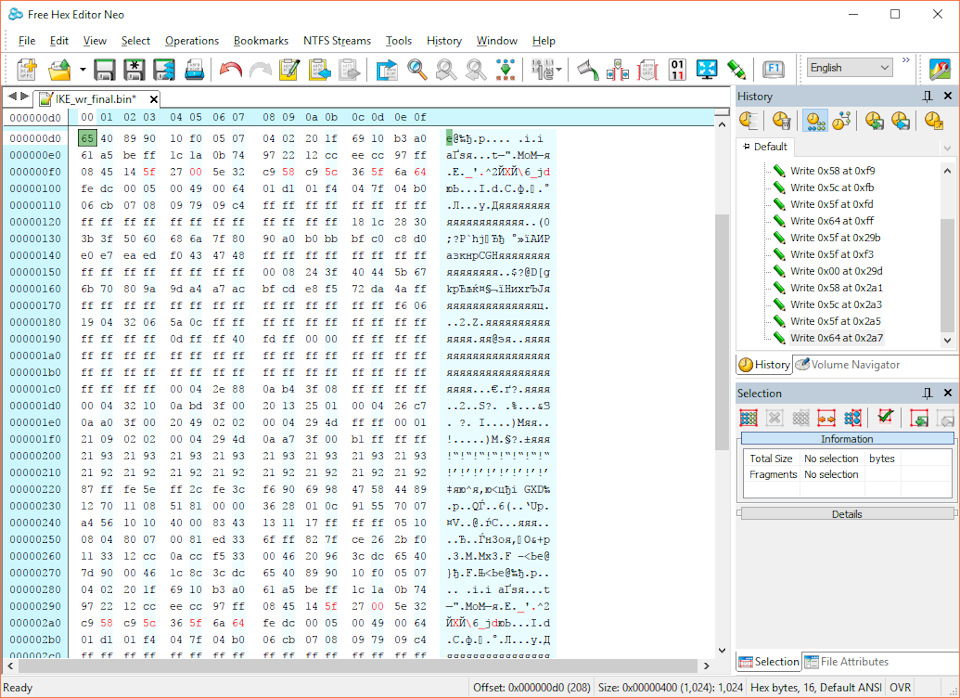Click the Undo arrow icon
The width and height of the screenshot is (960, 698).
click(231, 69)
